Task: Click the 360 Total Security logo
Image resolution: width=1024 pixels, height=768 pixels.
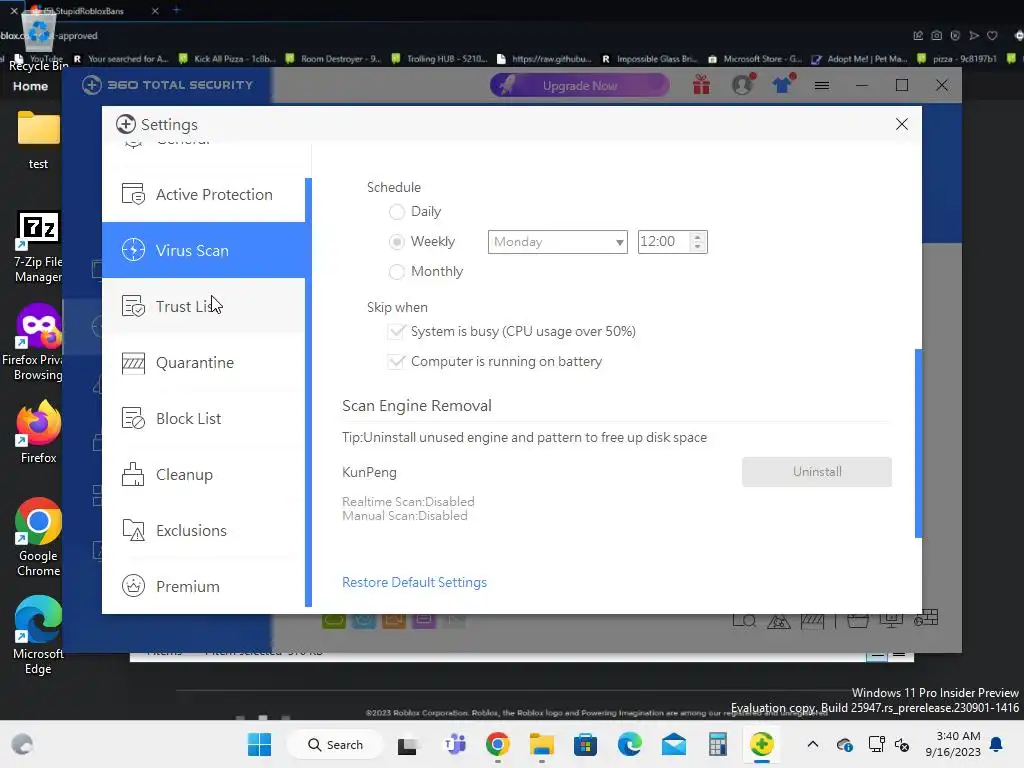Action: coord(168,85)
